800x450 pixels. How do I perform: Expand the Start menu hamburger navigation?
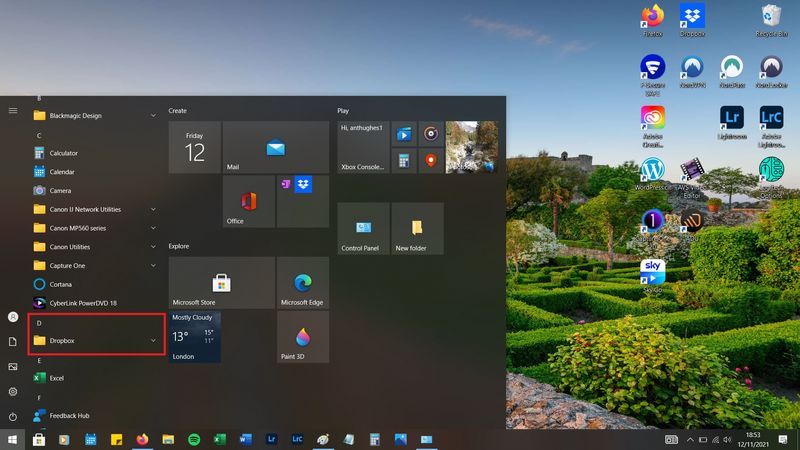[13, 110]
